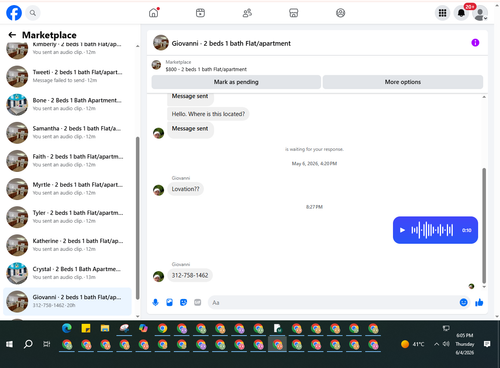500x368 pixels.
Task: Open Bone 2 Beds 1 Bath conversation
Action: pyautogui.click(x=67, y=104)
